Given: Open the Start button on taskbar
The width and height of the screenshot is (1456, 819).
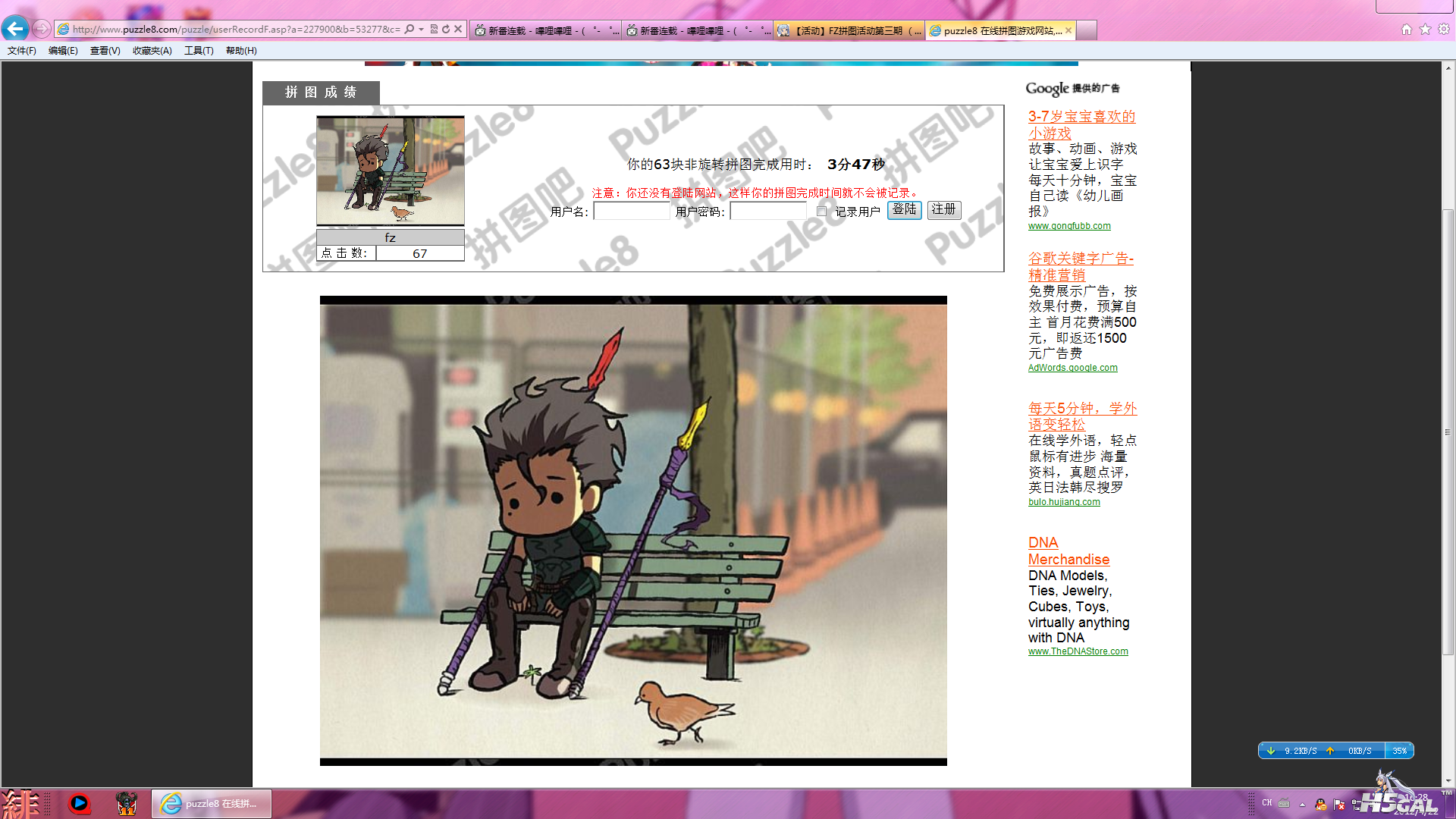Looking at the screenshot, I should [x=20, y=804].
